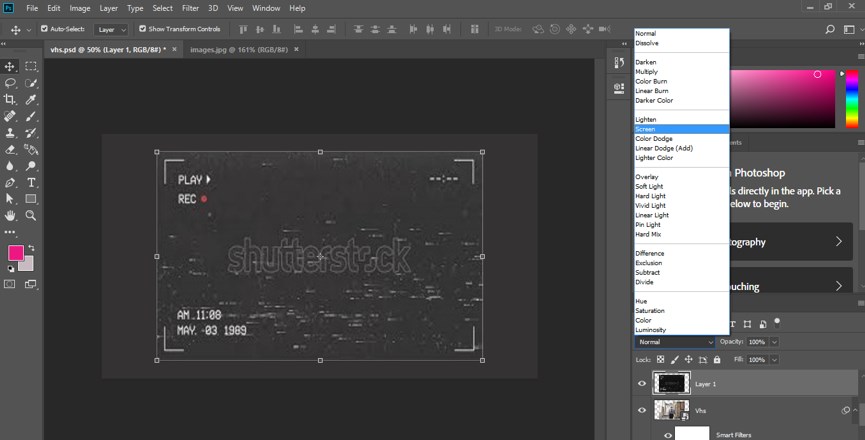Choose Screen blend mode

(x=682, y=129)
